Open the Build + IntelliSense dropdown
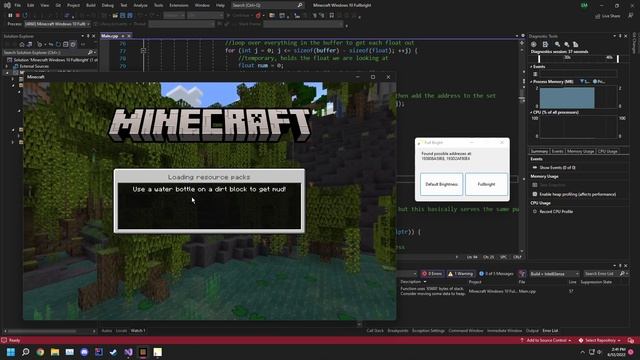Viewport: 640px width, 360px height. 554,273
